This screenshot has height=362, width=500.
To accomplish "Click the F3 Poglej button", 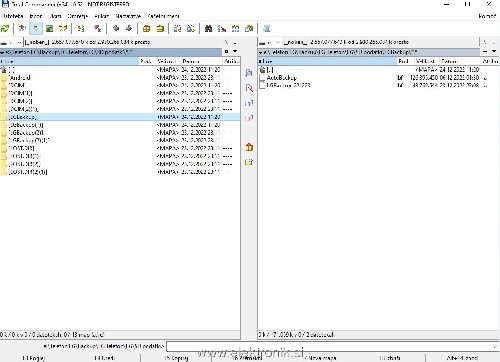I will [33, 358].
